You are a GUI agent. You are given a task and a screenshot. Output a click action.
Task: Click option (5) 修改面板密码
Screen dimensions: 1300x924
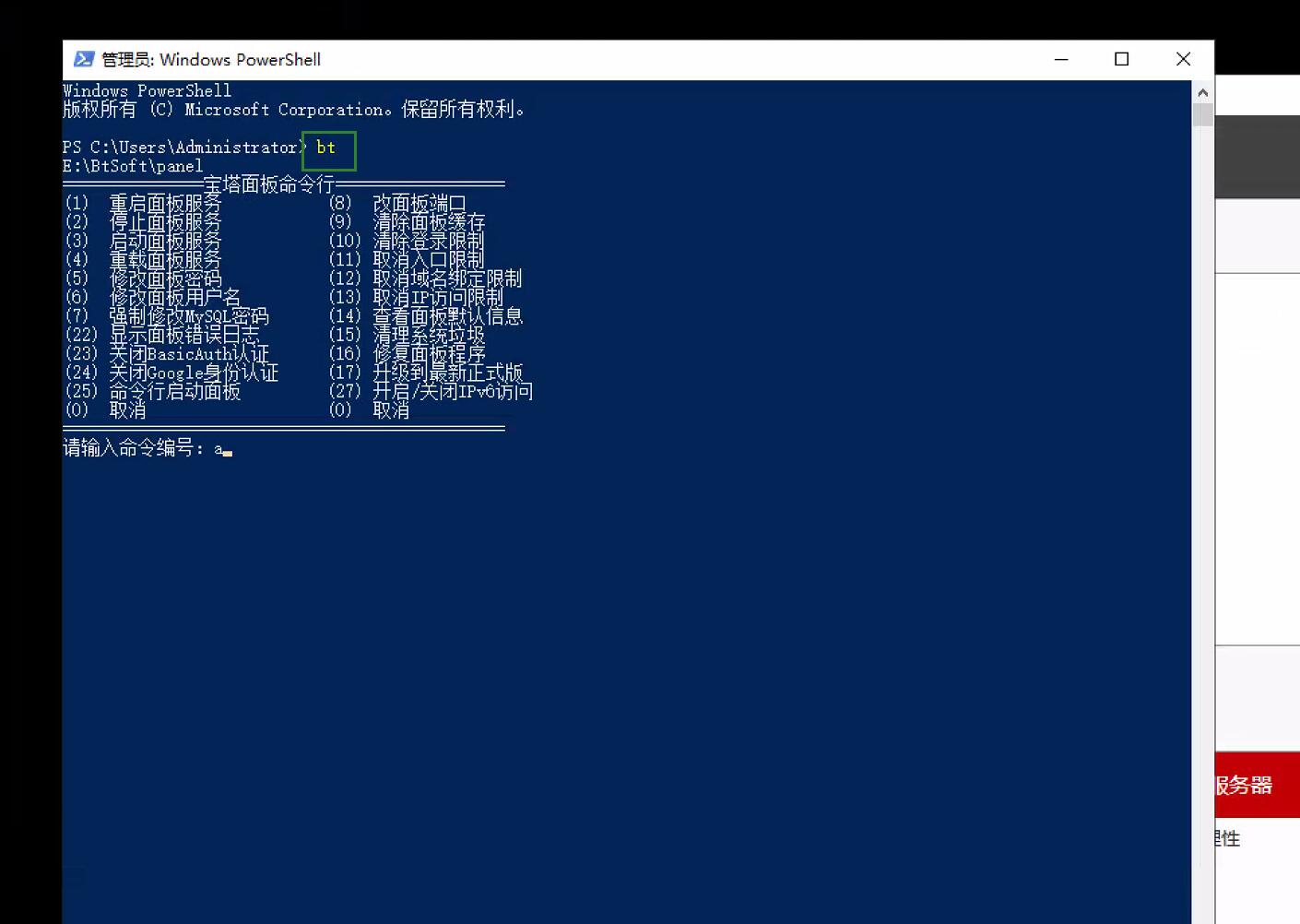pos(143,278)
